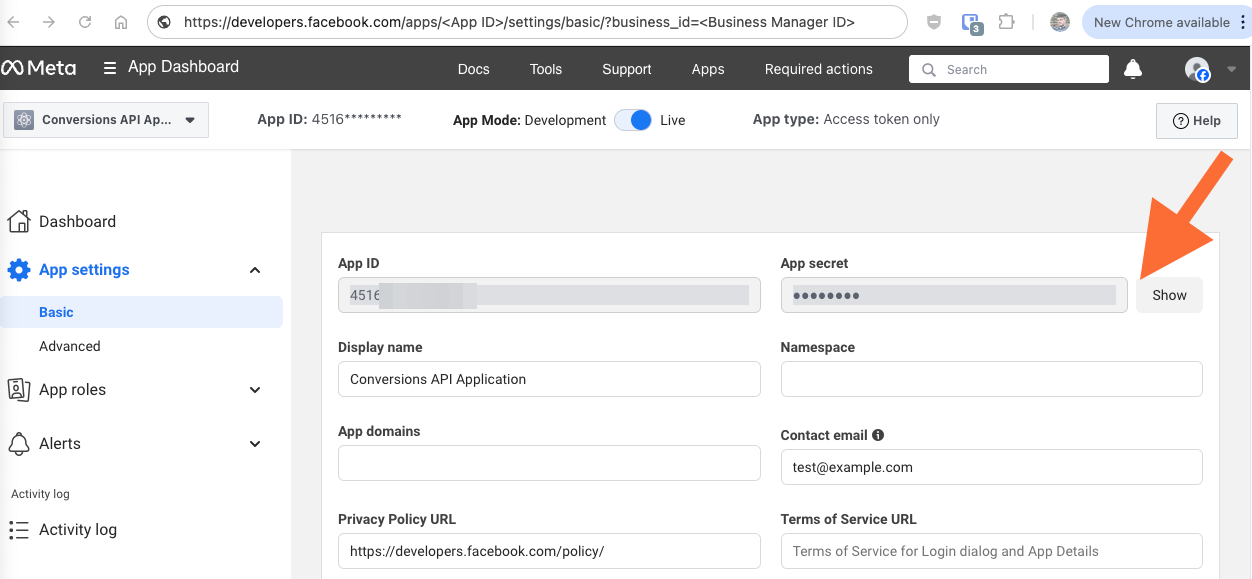Open the Tools menu

546,69
